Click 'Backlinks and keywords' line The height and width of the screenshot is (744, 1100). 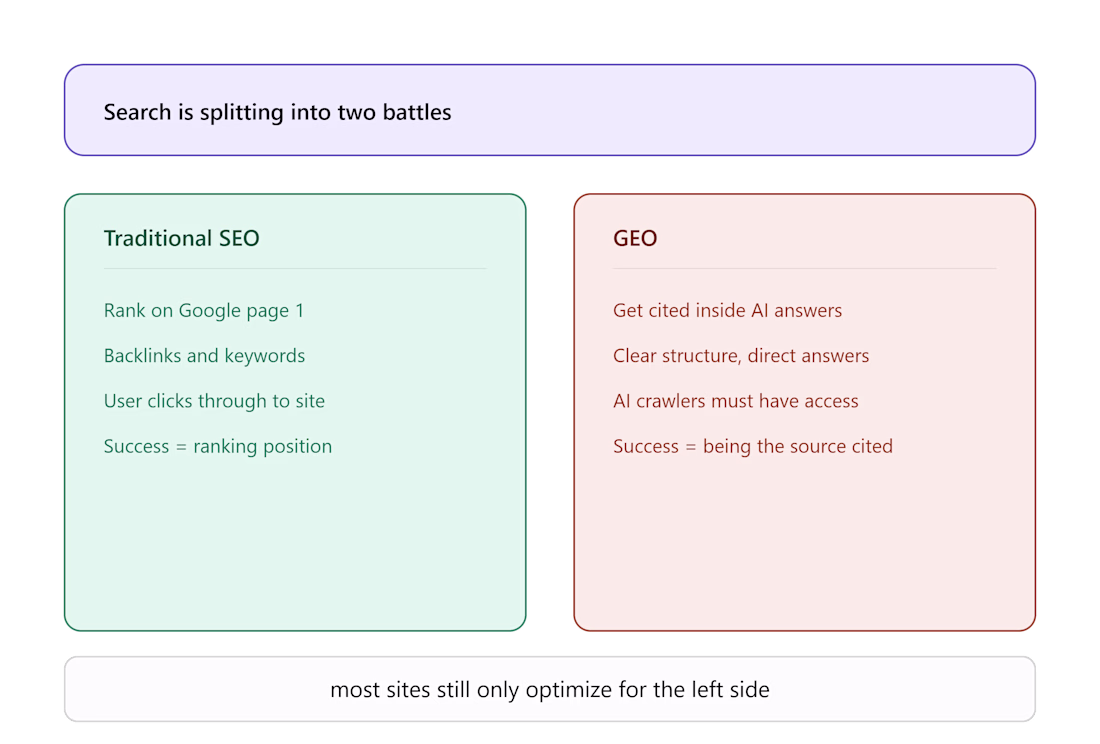tap(204, 356)
